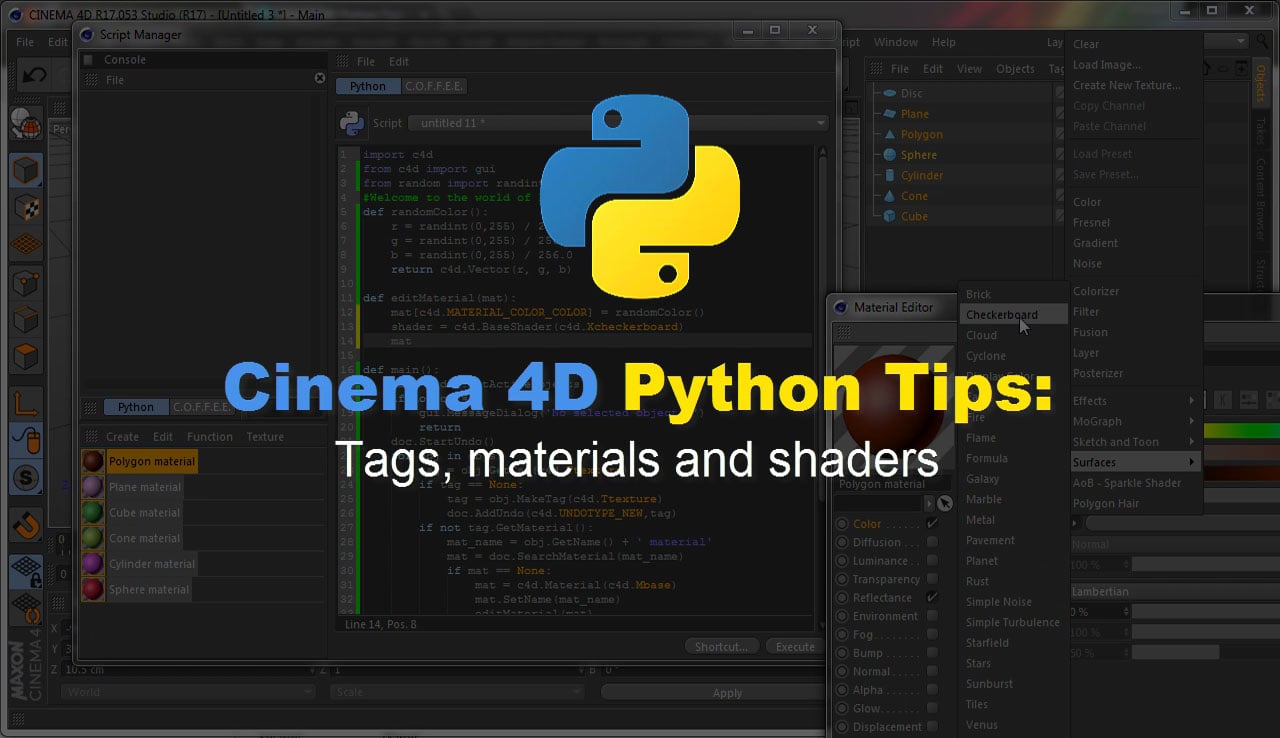
Task: Click the Undo arrow in main toolbar
Action: point(34,75)
